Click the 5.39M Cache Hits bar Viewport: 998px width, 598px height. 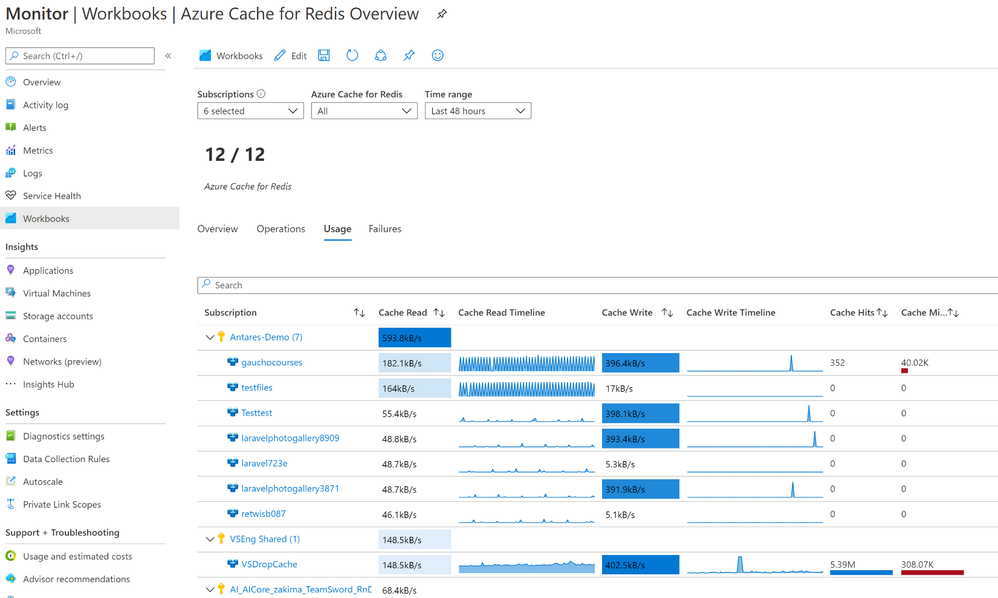[x=861, y=572]
